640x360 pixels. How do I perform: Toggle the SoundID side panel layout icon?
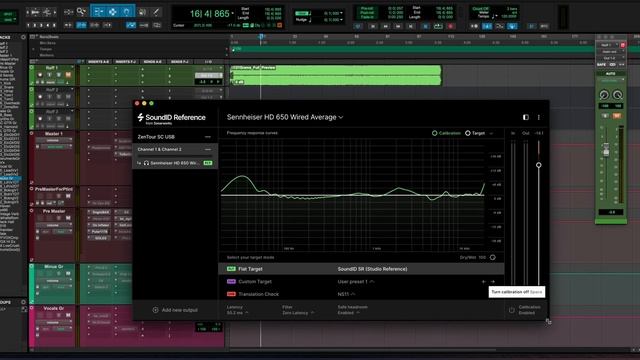(526, 117)
